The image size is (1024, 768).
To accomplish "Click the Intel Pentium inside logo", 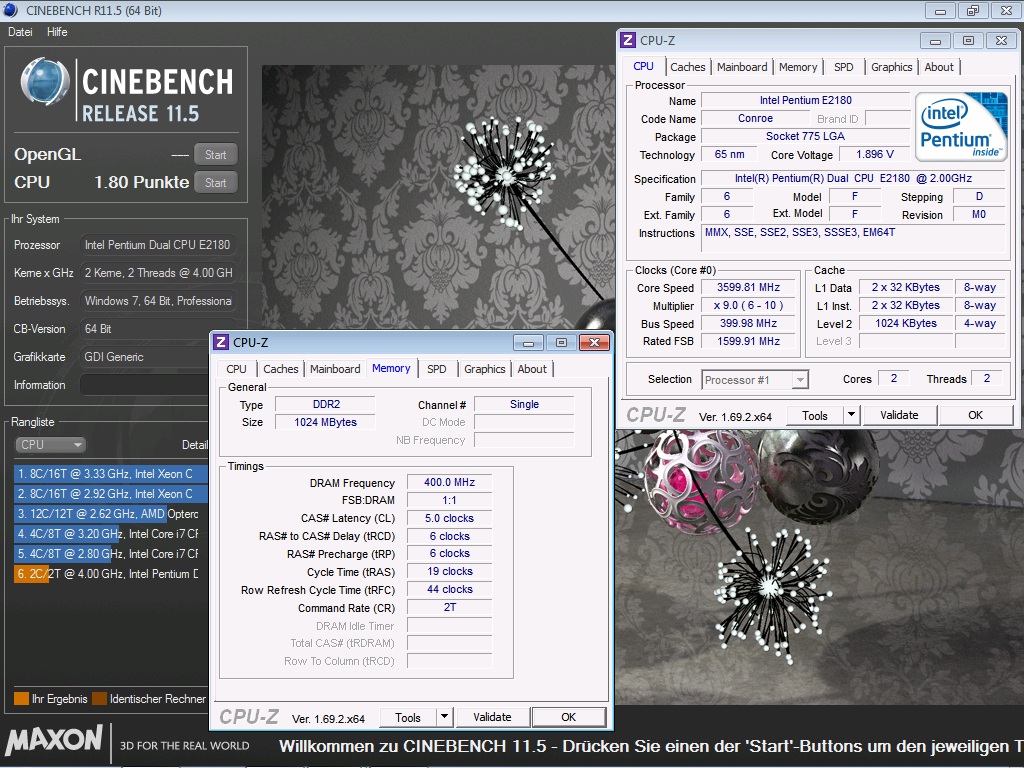I will tap(961, 127).
